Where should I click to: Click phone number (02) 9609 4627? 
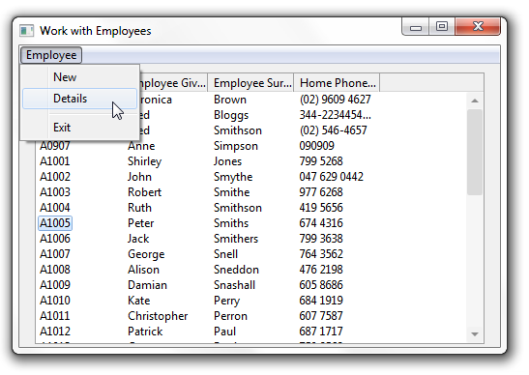[x=335, y=99]
